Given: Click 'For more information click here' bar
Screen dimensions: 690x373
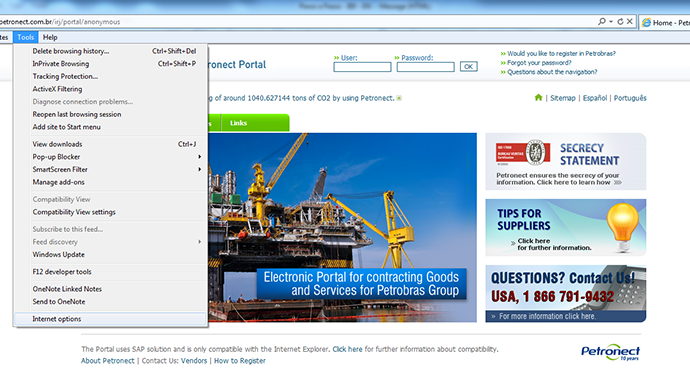Looking at the screenshot, I should (565, 316).
